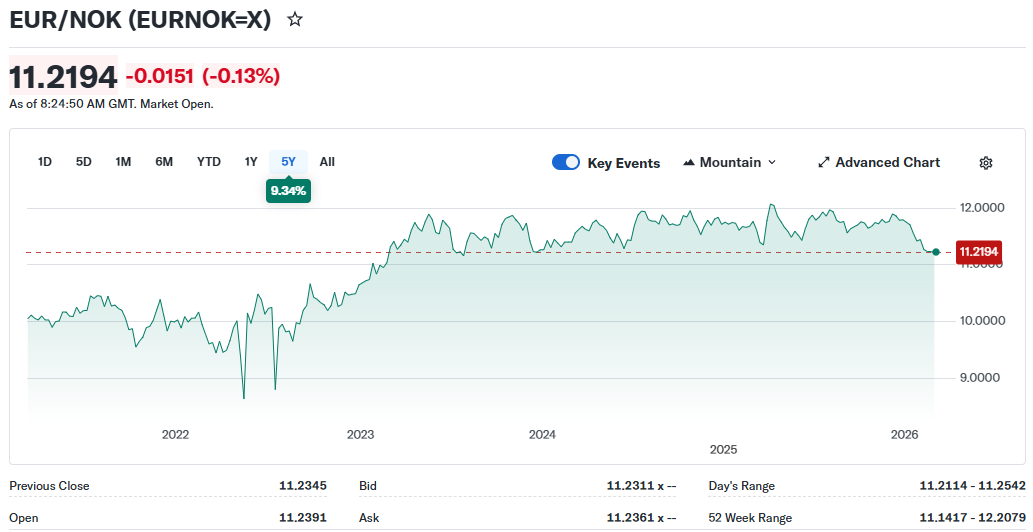Click the Advanced Chart expand arrows icon

(824, 163)
